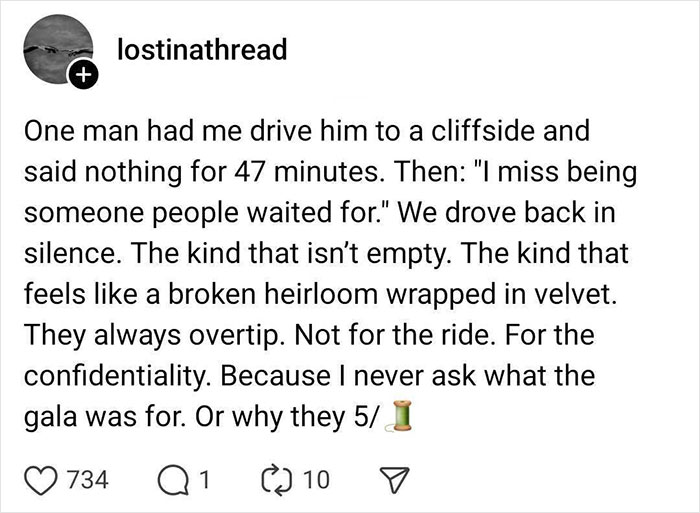Follow lostinathread via the plus badge
The width and height of the screenshot is (700, 513).
[83, 73]
